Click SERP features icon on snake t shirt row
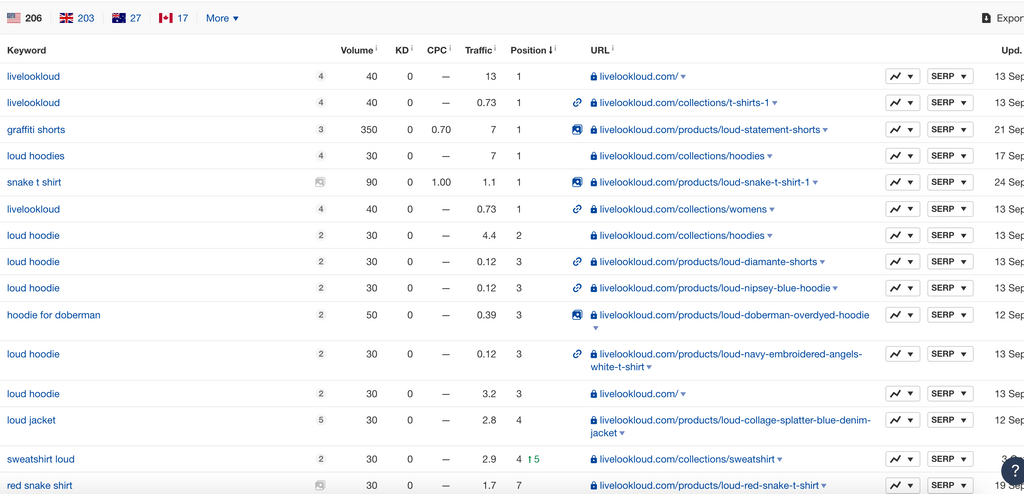This screenshot has width=1024, height=494. point(320,182)
